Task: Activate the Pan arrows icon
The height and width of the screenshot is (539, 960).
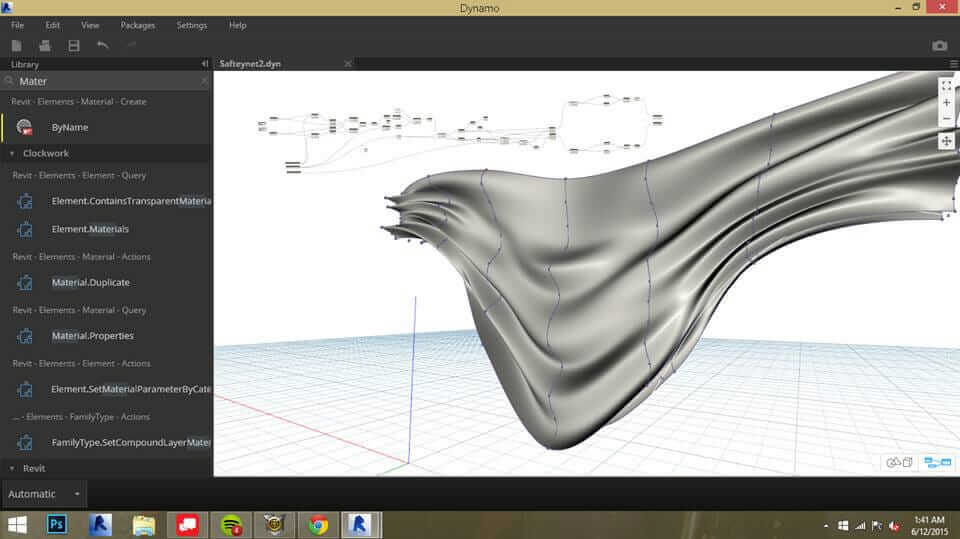Action: pos(946,141)
